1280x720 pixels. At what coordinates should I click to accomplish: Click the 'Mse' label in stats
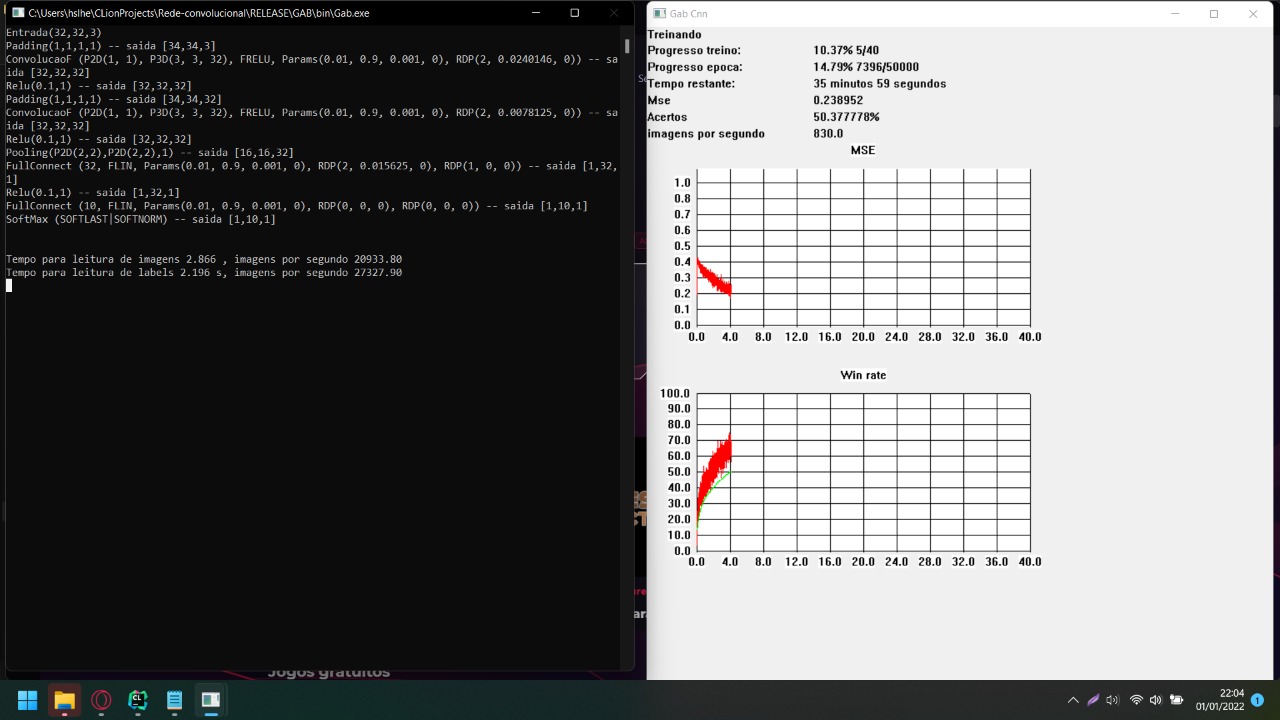659,100
